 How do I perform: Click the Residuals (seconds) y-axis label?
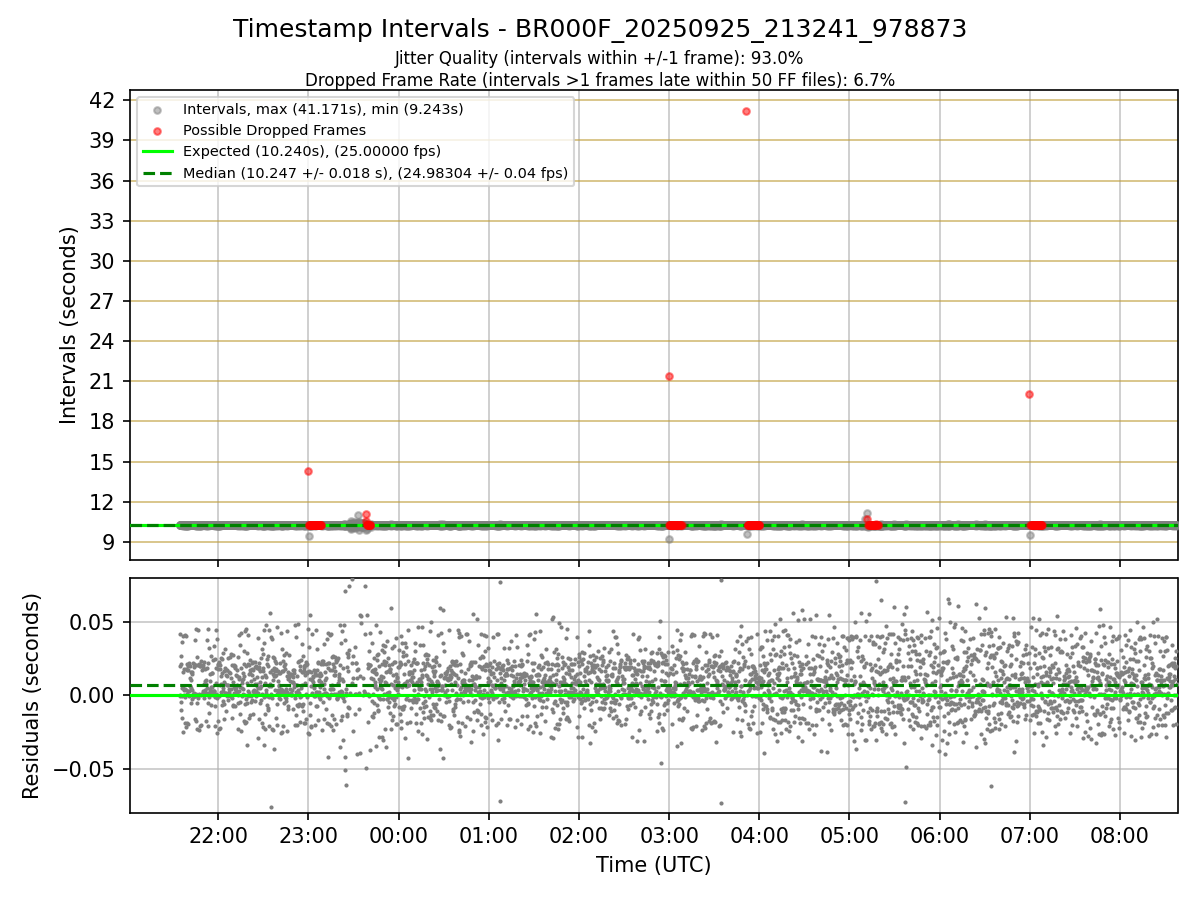click(x=32, y=696)
